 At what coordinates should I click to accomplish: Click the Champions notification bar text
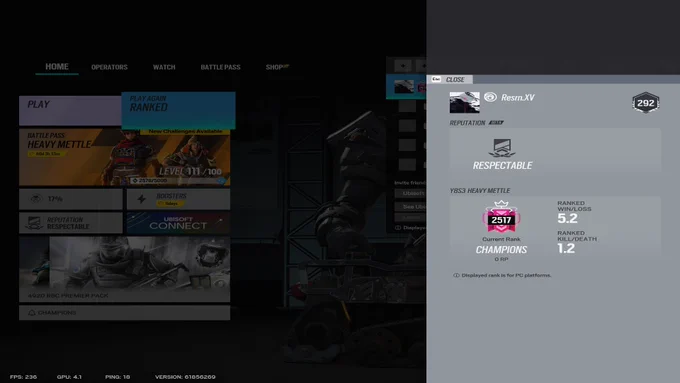(x=57, y=313)
